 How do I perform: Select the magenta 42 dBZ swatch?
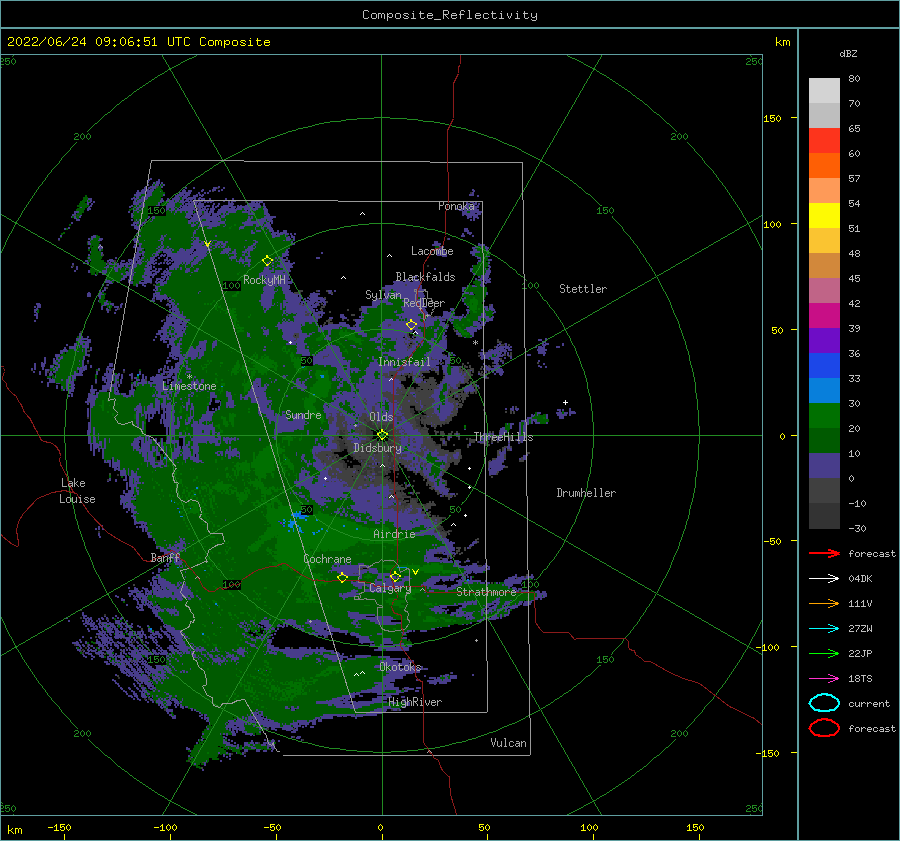click(x=824, y=315)
